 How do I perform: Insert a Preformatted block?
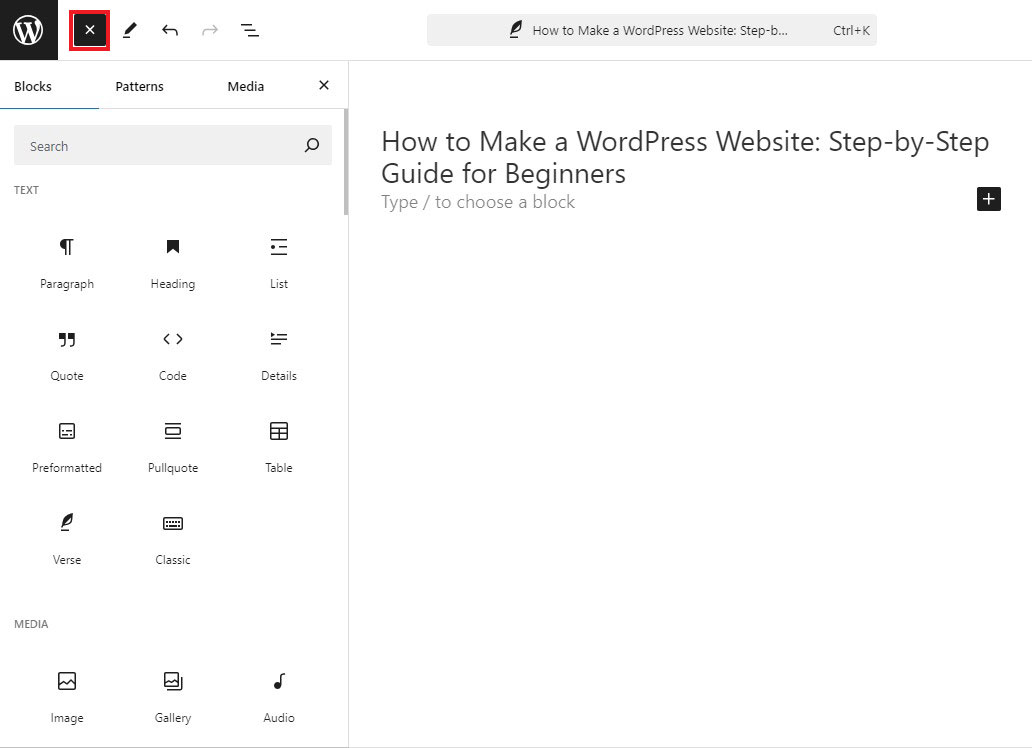click(66, 448)
